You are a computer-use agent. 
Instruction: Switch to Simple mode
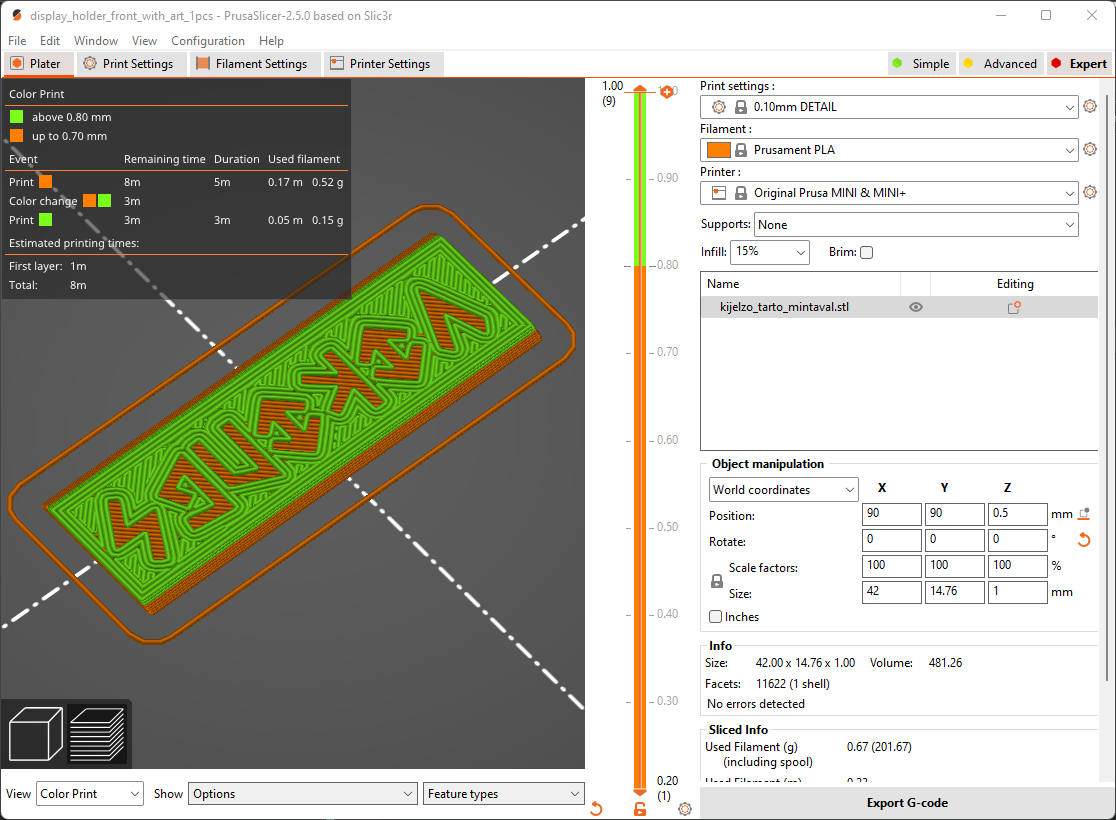point(922,63)
